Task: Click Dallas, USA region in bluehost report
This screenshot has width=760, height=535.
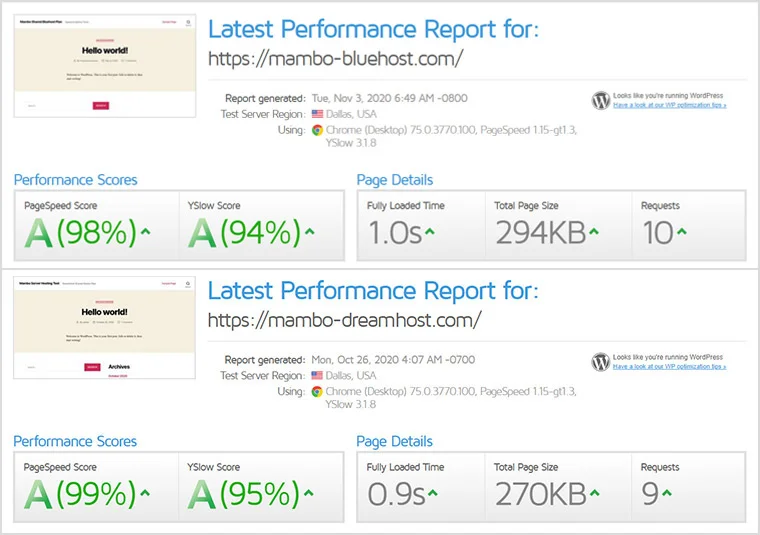Action: [x=351, y=114]
